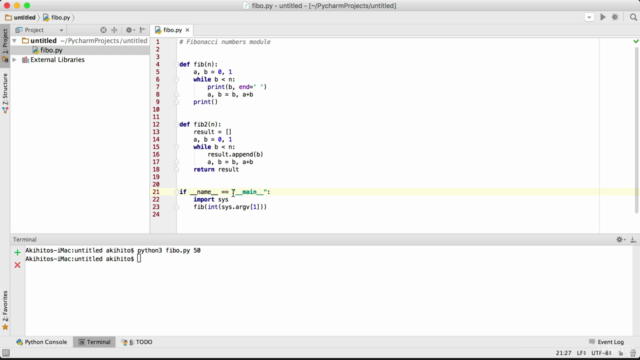Fold the while loop at line 15
The width and height of the screenshot is (640, 360).
coord(177,147)
